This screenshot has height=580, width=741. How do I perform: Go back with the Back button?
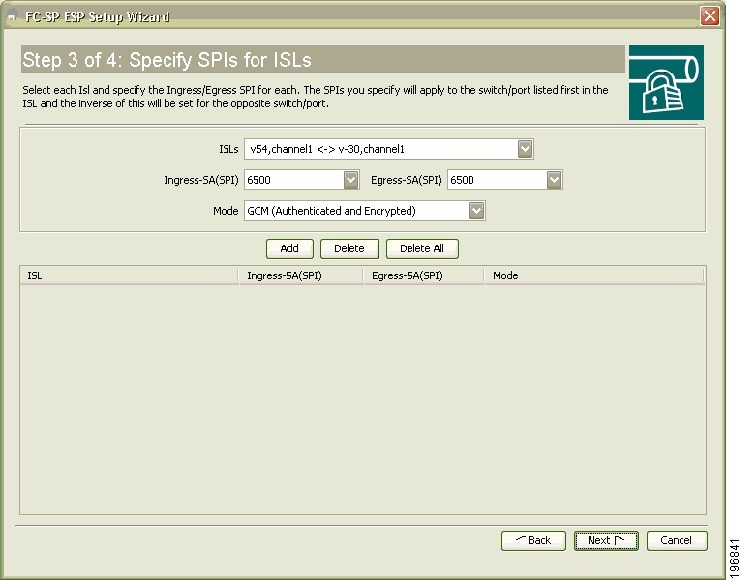(533, 540)
